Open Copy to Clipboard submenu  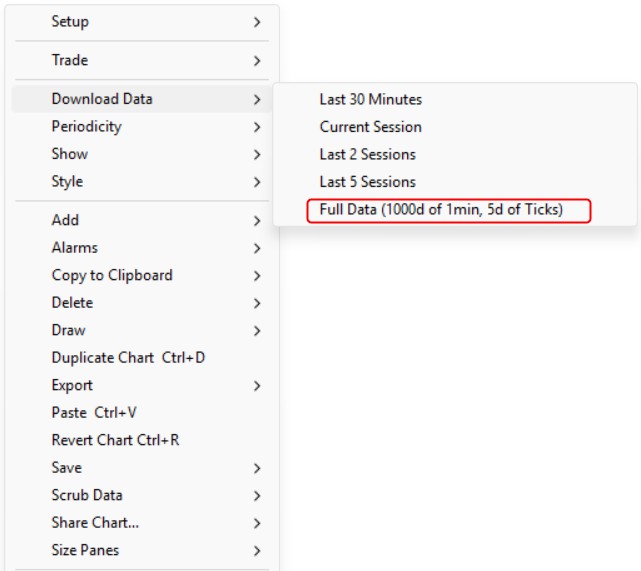click(x=112, y=275)
